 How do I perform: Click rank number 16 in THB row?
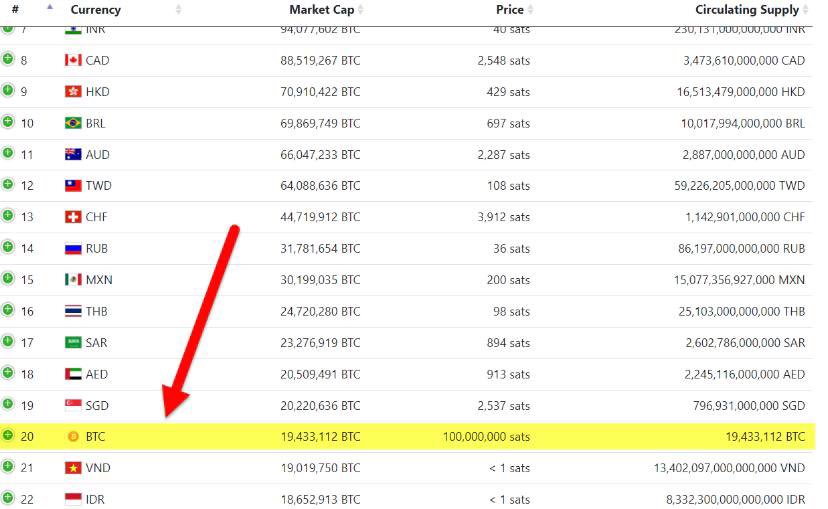tap(27, 312)
